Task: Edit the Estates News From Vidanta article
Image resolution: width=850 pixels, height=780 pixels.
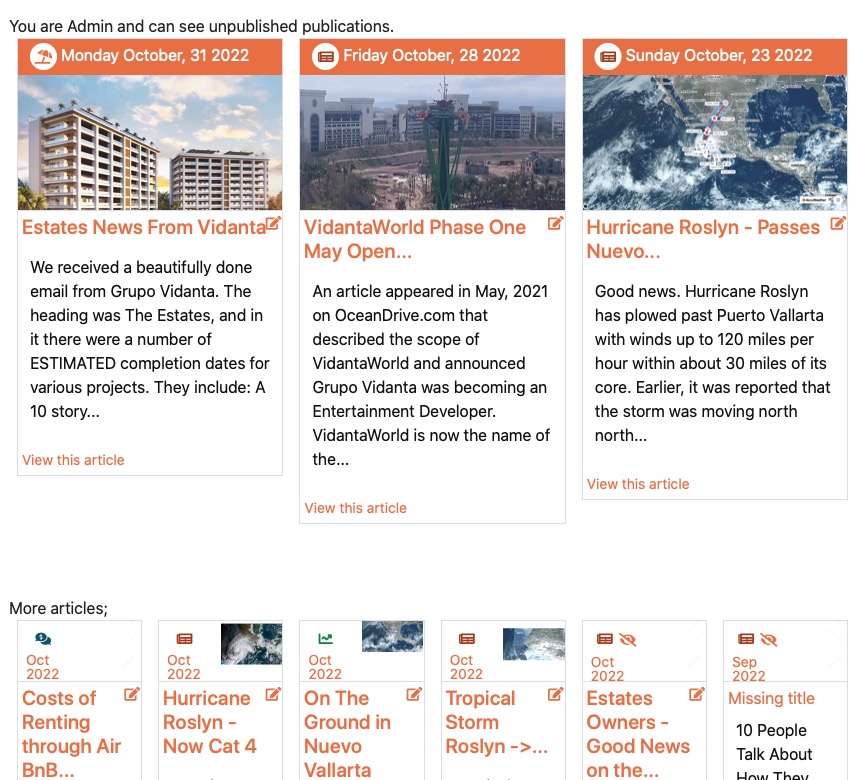Action: (273, 223)
